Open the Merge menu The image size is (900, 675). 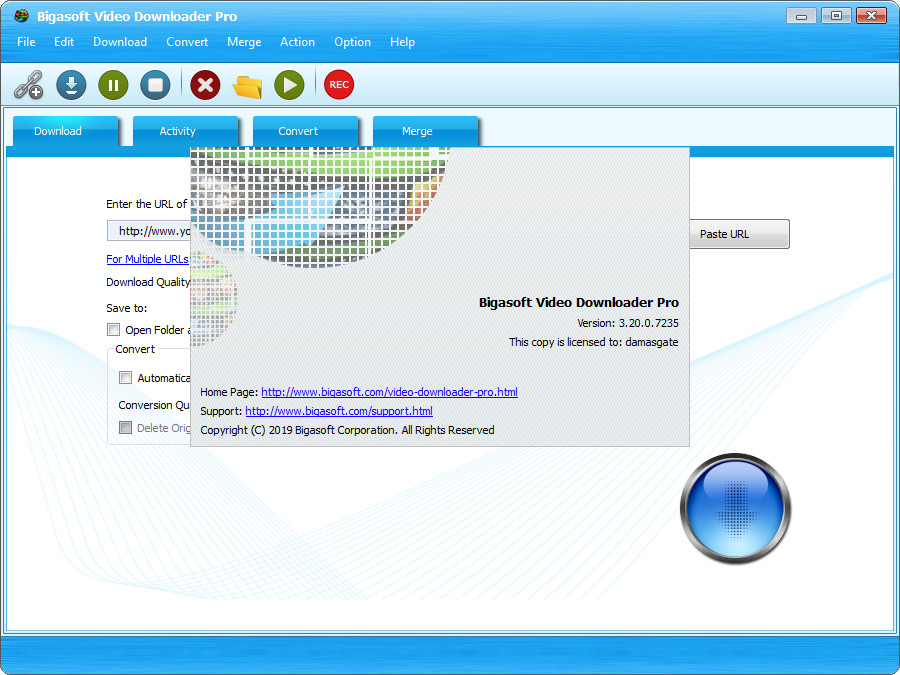point(244,42)
